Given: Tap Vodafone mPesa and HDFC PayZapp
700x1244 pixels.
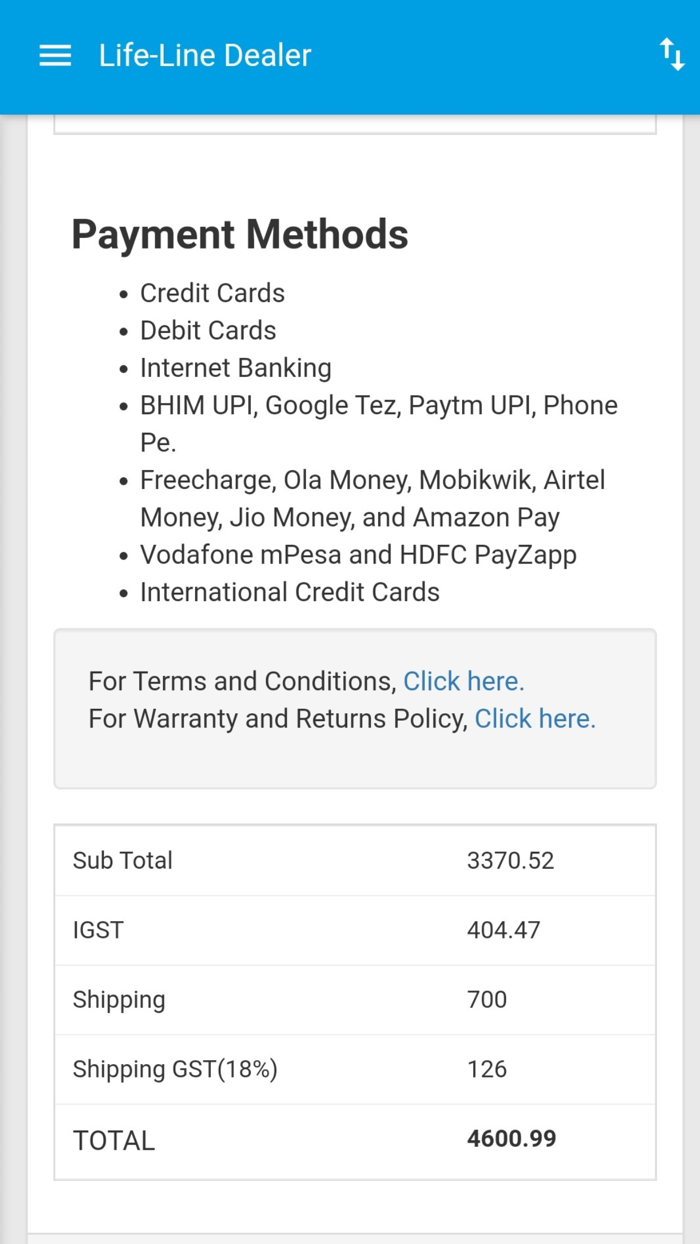Looking at the screenshot, I should (x=358, y=555).
